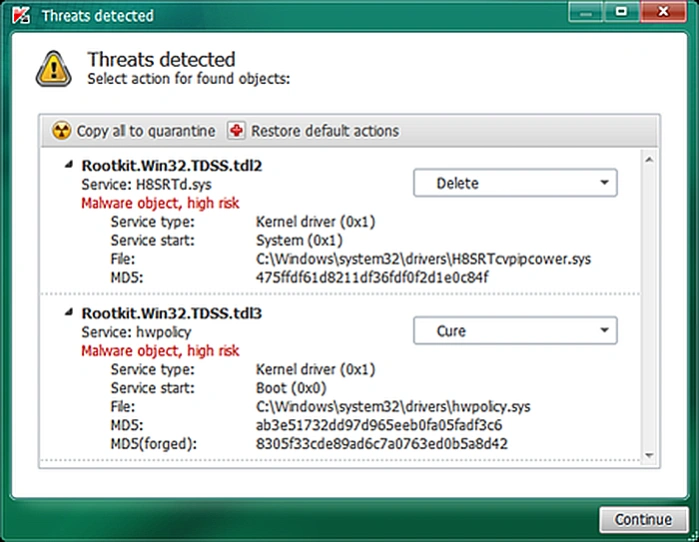
Task: Click the red cross restore icon
Action: (236, 131)
